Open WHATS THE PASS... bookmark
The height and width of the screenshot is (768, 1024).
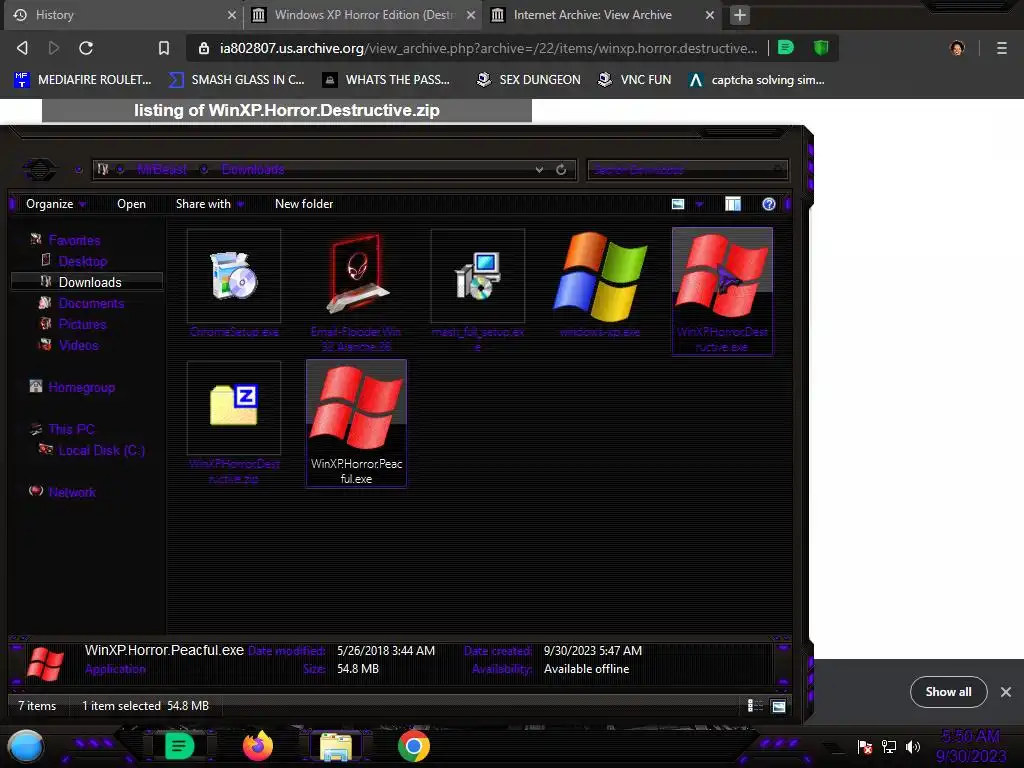point(386,80)
